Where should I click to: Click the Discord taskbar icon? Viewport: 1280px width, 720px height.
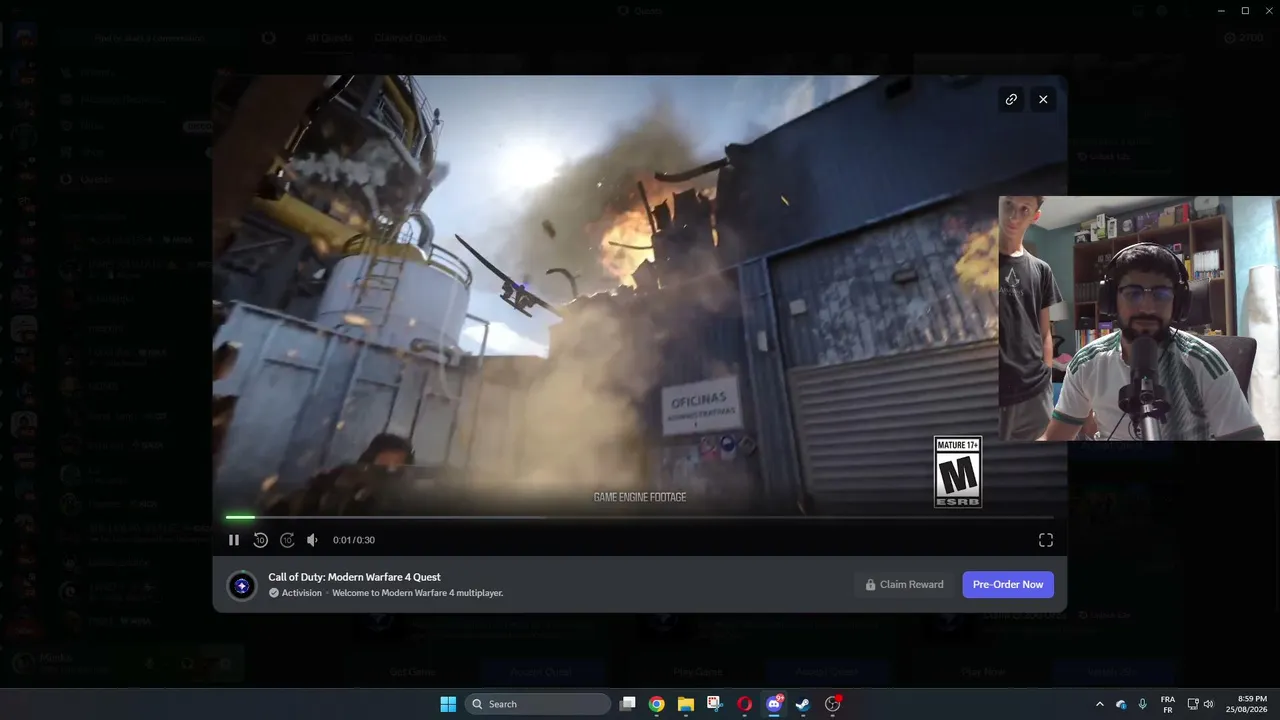point(773,704)
